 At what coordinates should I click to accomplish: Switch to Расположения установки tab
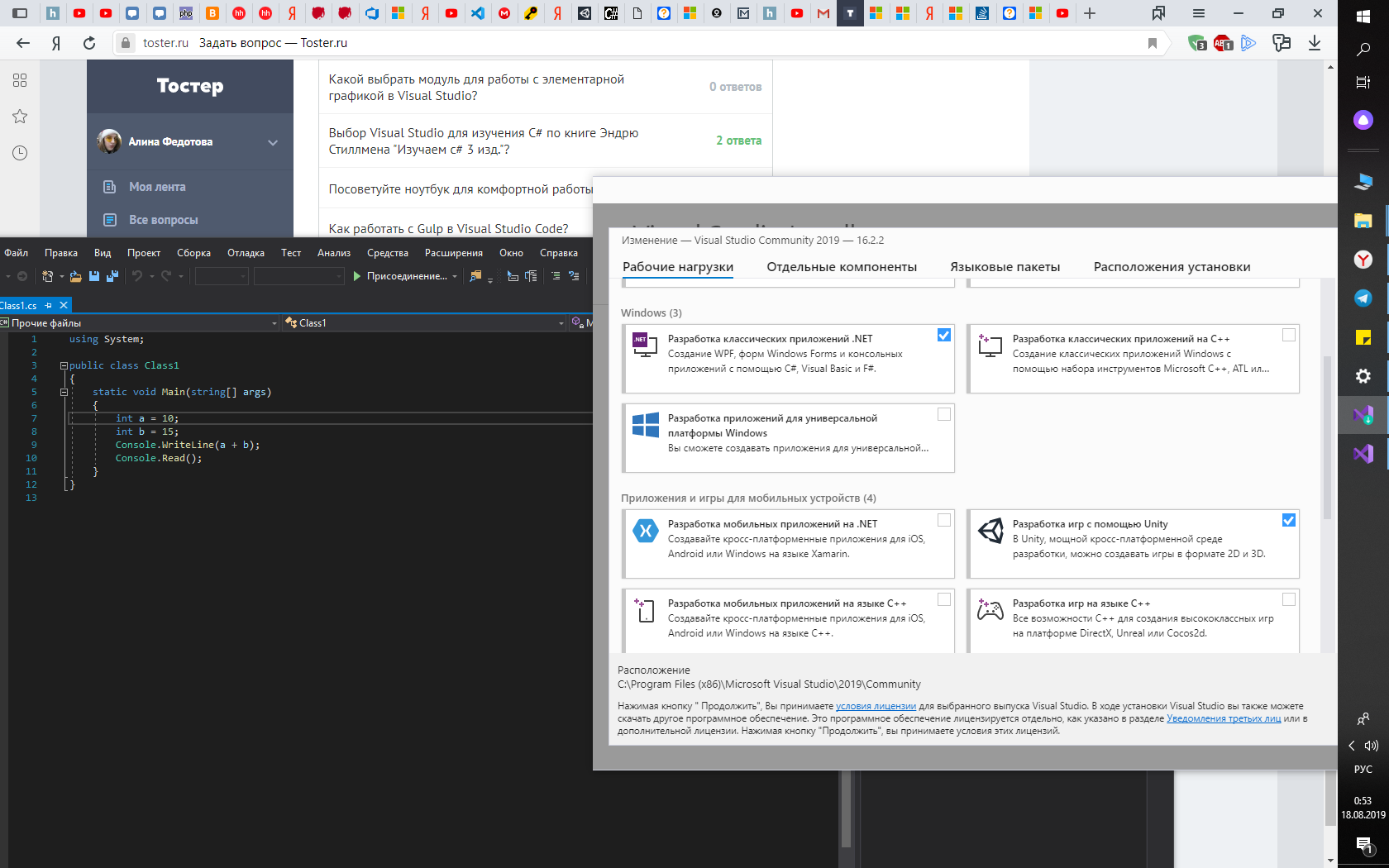tap(1172, 267)
